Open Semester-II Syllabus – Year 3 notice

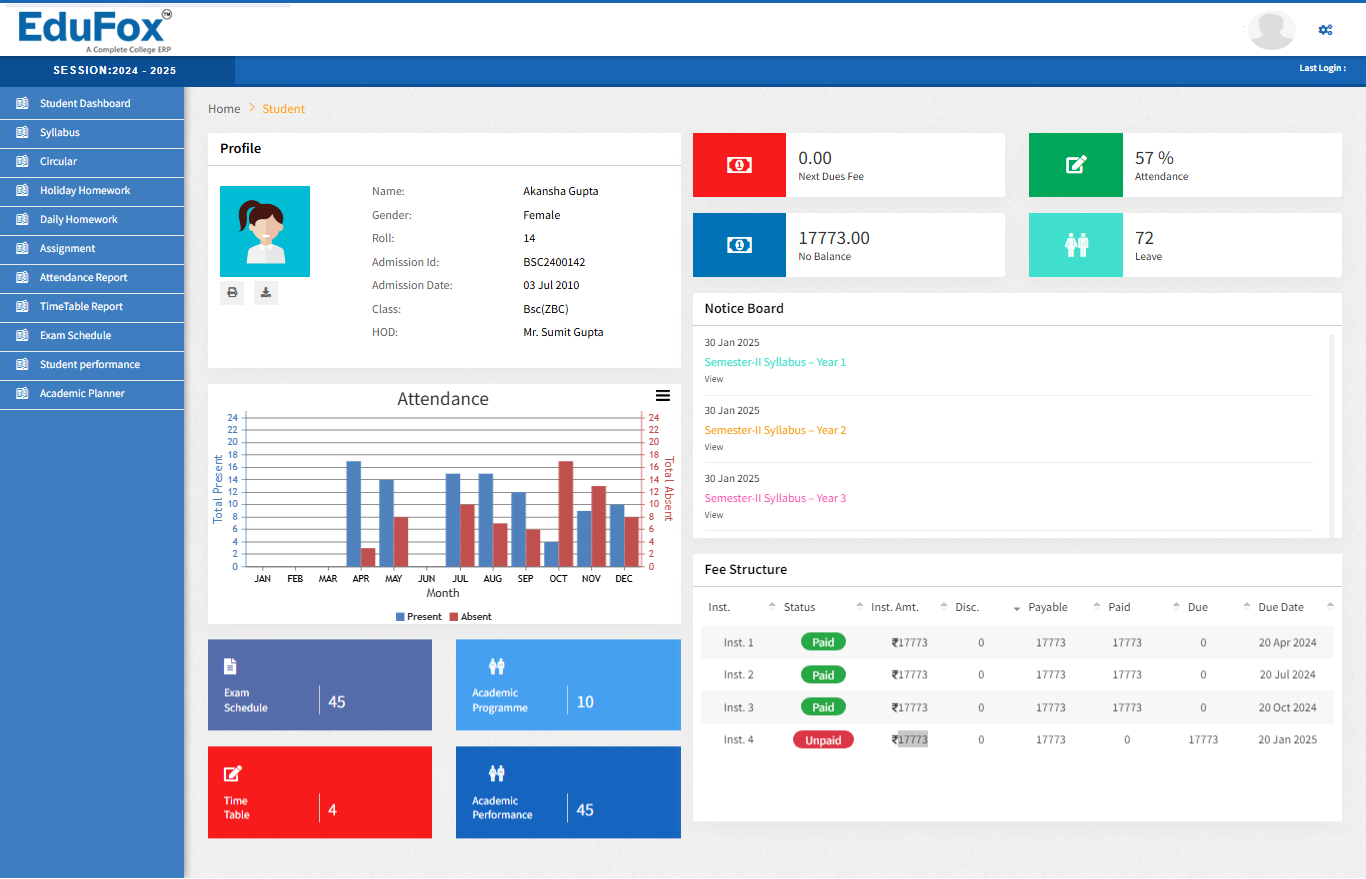pos(775,498)
